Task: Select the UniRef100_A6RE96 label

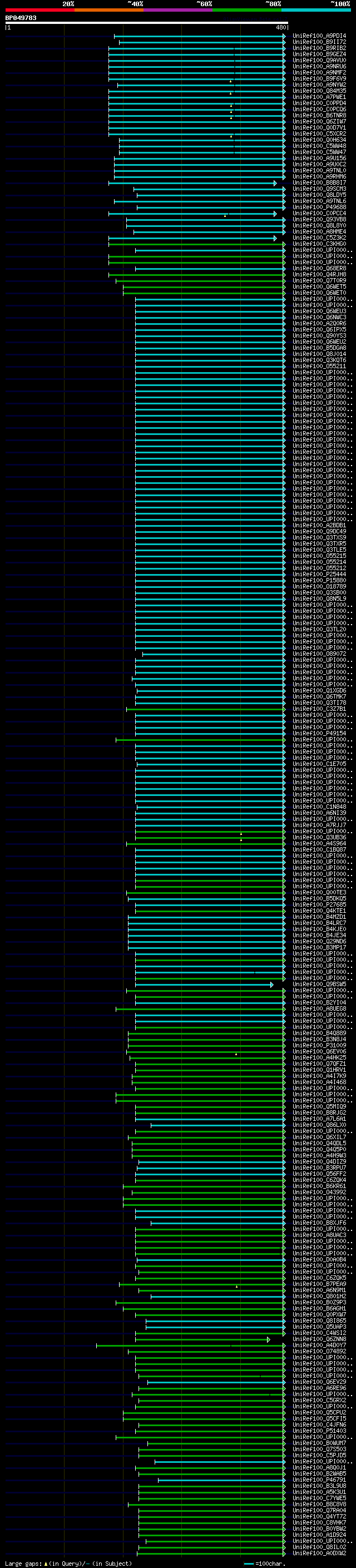Action: click(319, 1388)
